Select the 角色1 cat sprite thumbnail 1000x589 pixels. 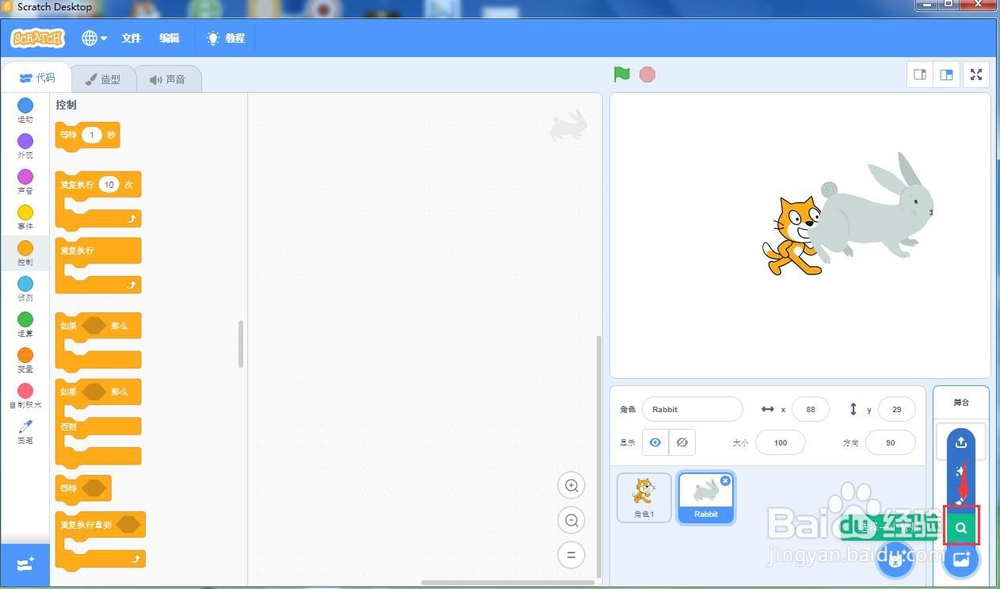[x=644, y=497]
